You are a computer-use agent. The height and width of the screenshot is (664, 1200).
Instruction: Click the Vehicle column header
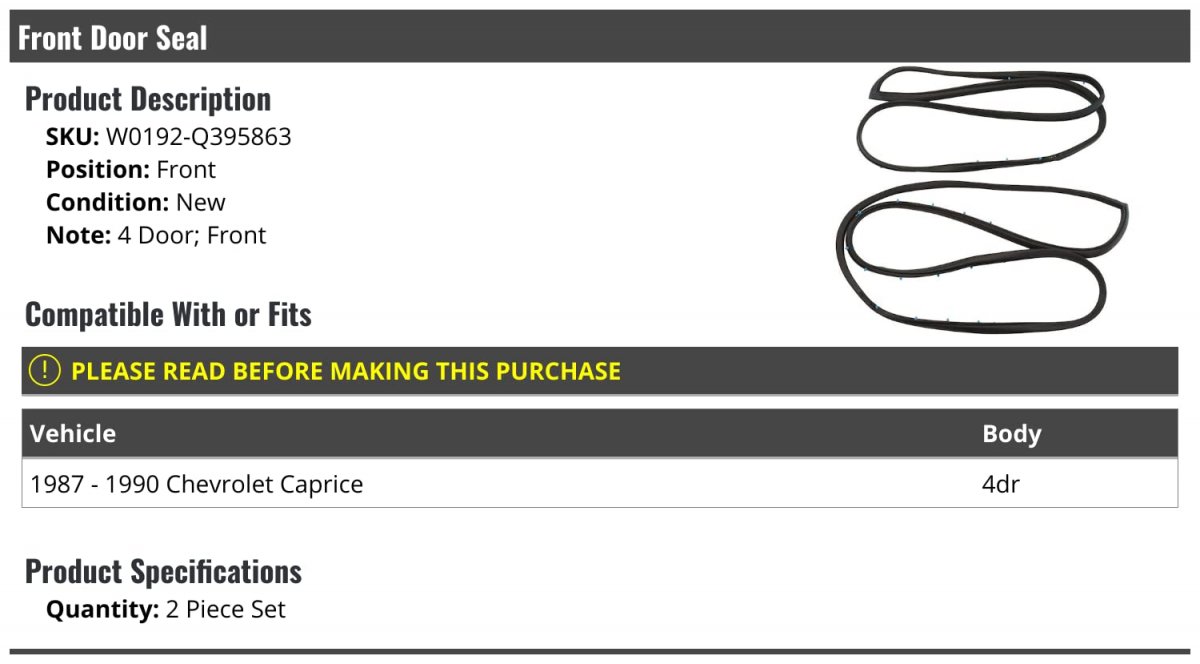click(x=73, y=433)
